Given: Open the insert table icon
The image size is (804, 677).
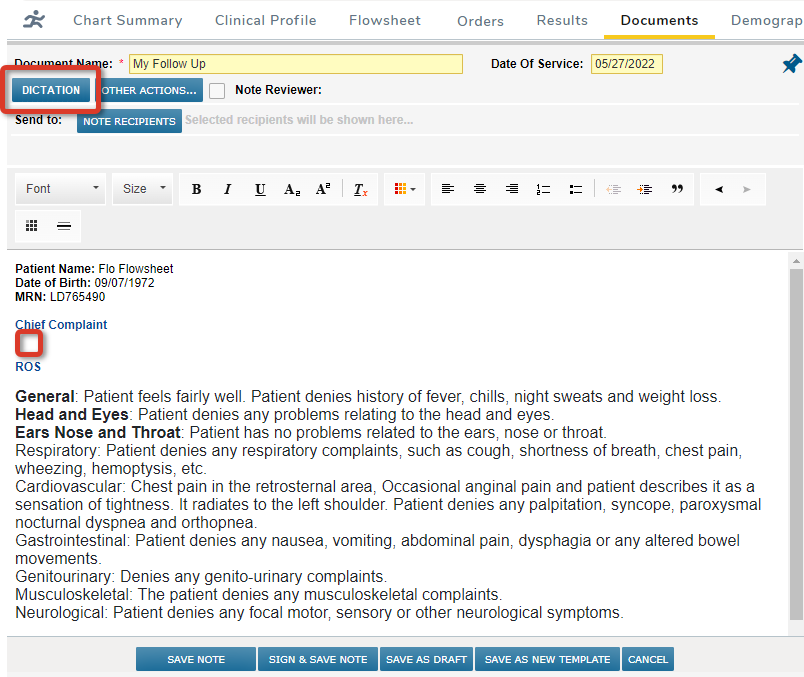Looking at the screenshot, I should [x=31, y=225].
